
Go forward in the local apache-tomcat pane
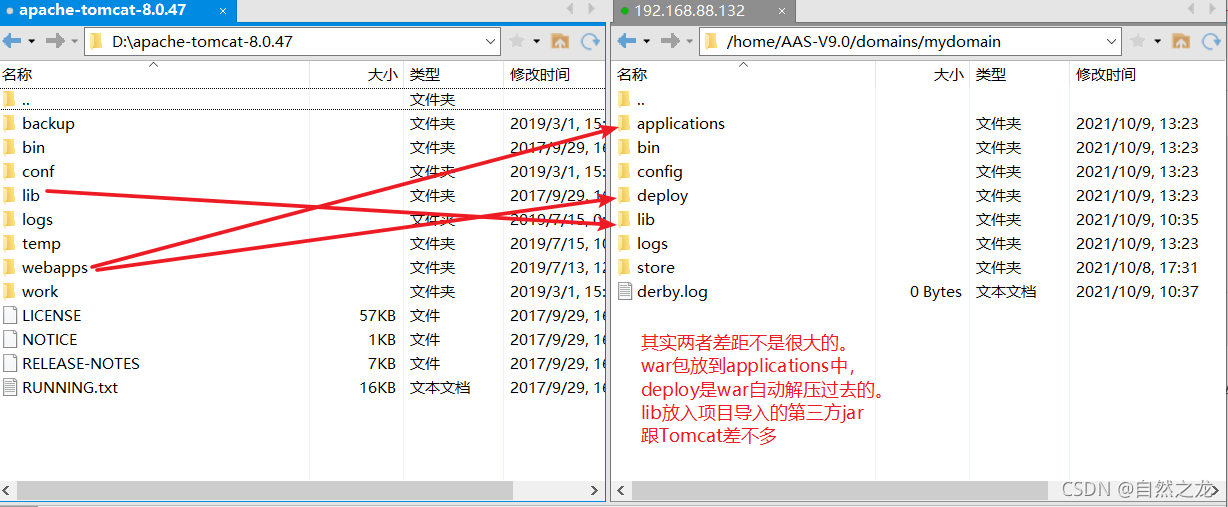[x=55, y=42]
